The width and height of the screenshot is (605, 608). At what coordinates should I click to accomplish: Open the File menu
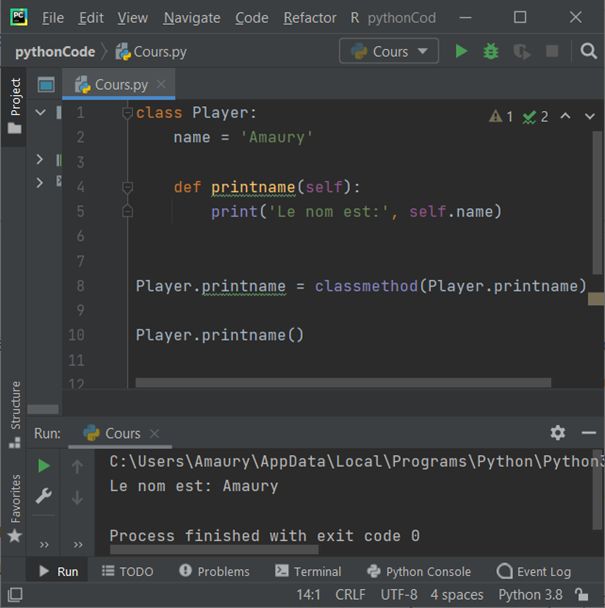coord(53,18)
